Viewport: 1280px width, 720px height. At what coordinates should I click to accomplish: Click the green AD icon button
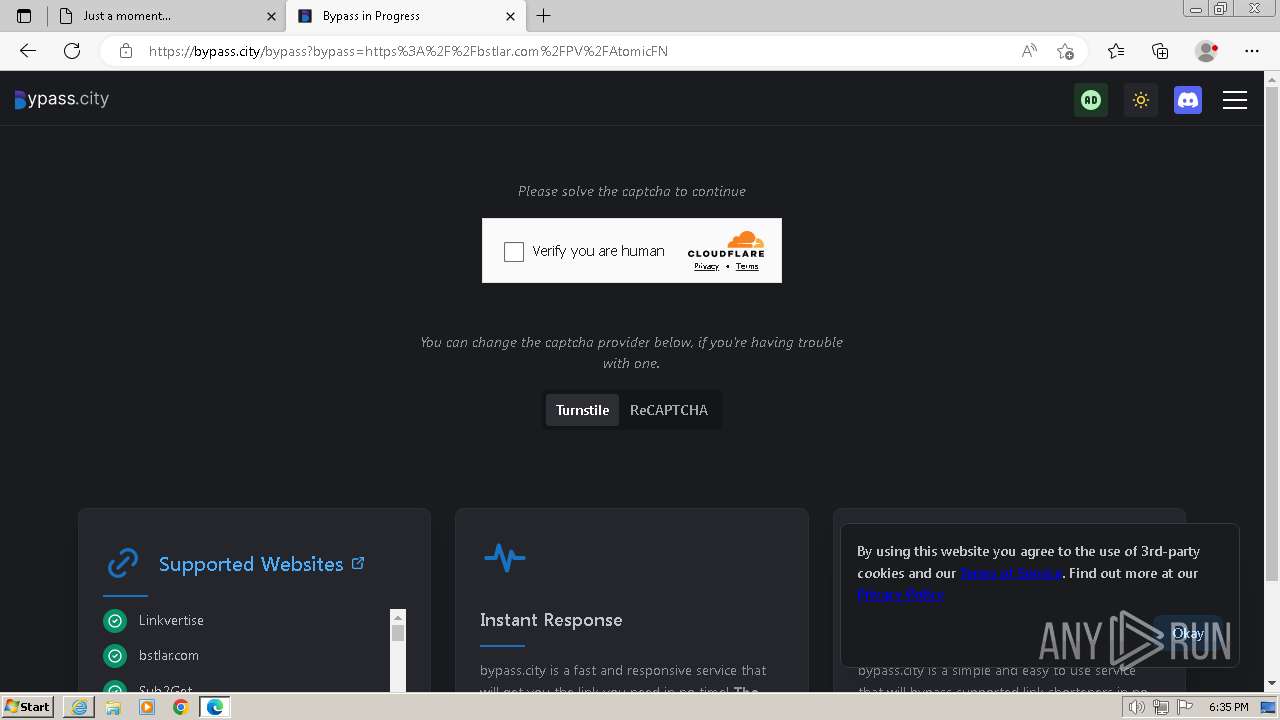pyautogui.click(x=1091, y=100)
